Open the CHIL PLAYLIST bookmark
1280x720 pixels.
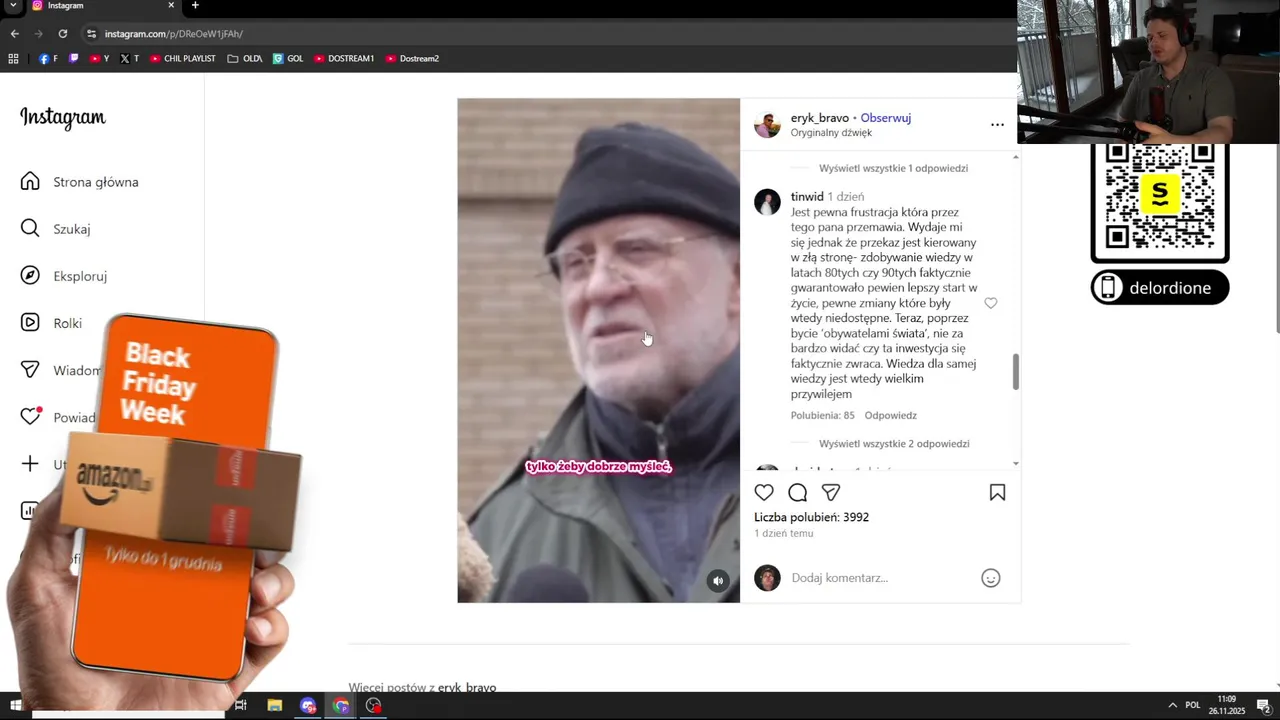(x=182, y=59)
